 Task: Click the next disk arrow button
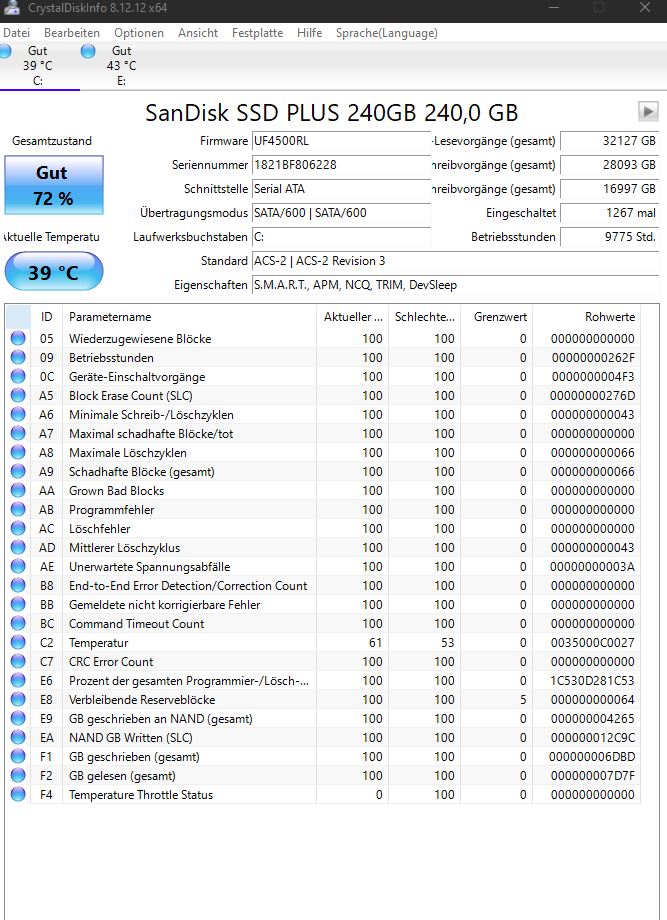pos(648,111)
